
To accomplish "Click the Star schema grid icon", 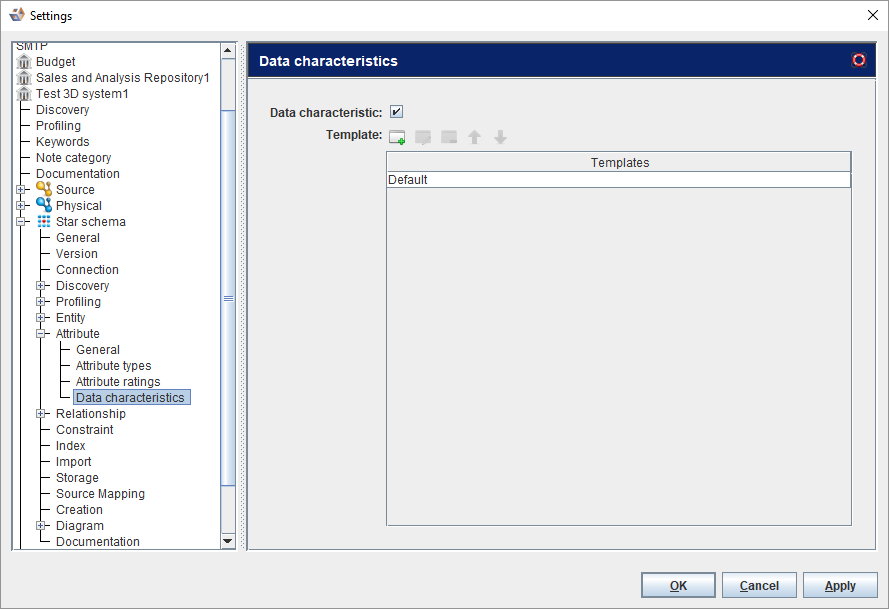I will click(x=44, y=221).
